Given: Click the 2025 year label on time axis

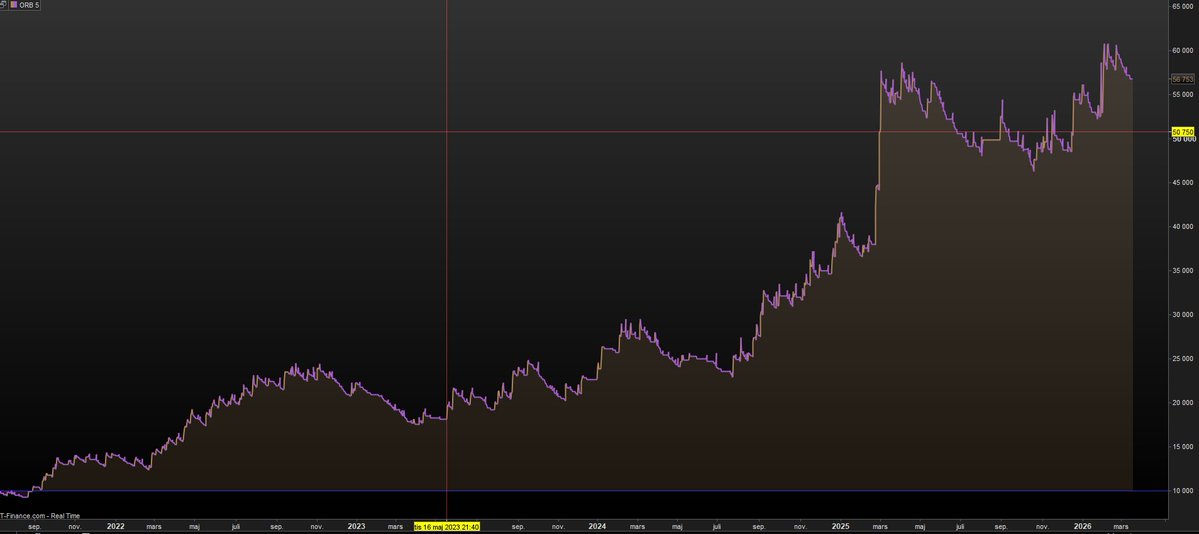Looking at the screenshot, I should click(x=840, y=527).
